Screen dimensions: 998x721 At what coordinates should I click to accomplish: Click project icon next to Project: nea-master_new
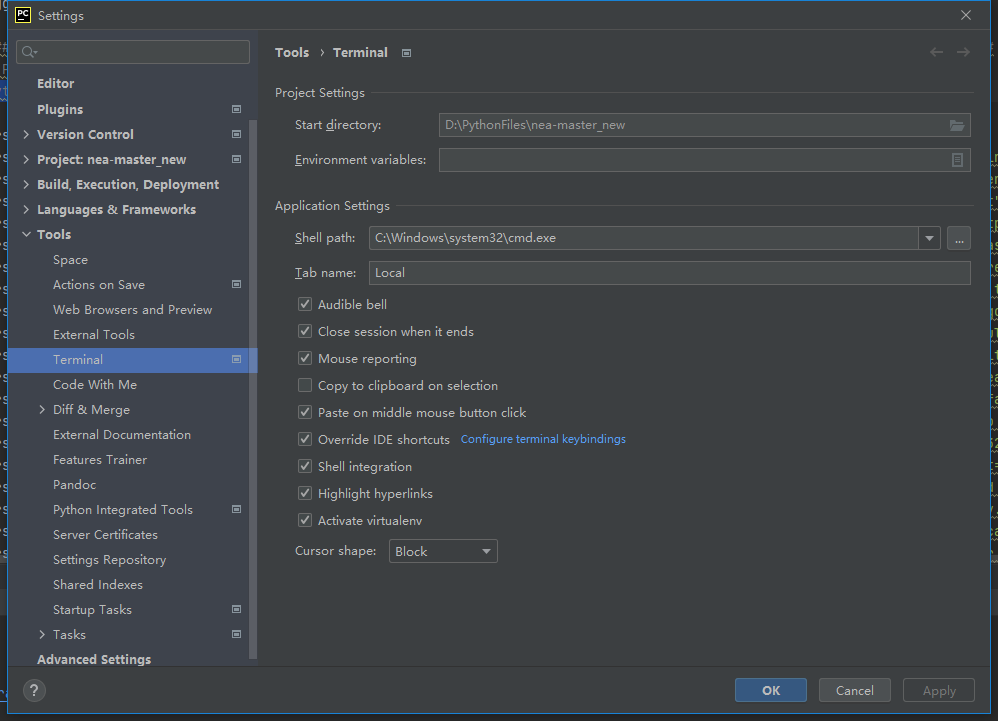click(236, 159)
